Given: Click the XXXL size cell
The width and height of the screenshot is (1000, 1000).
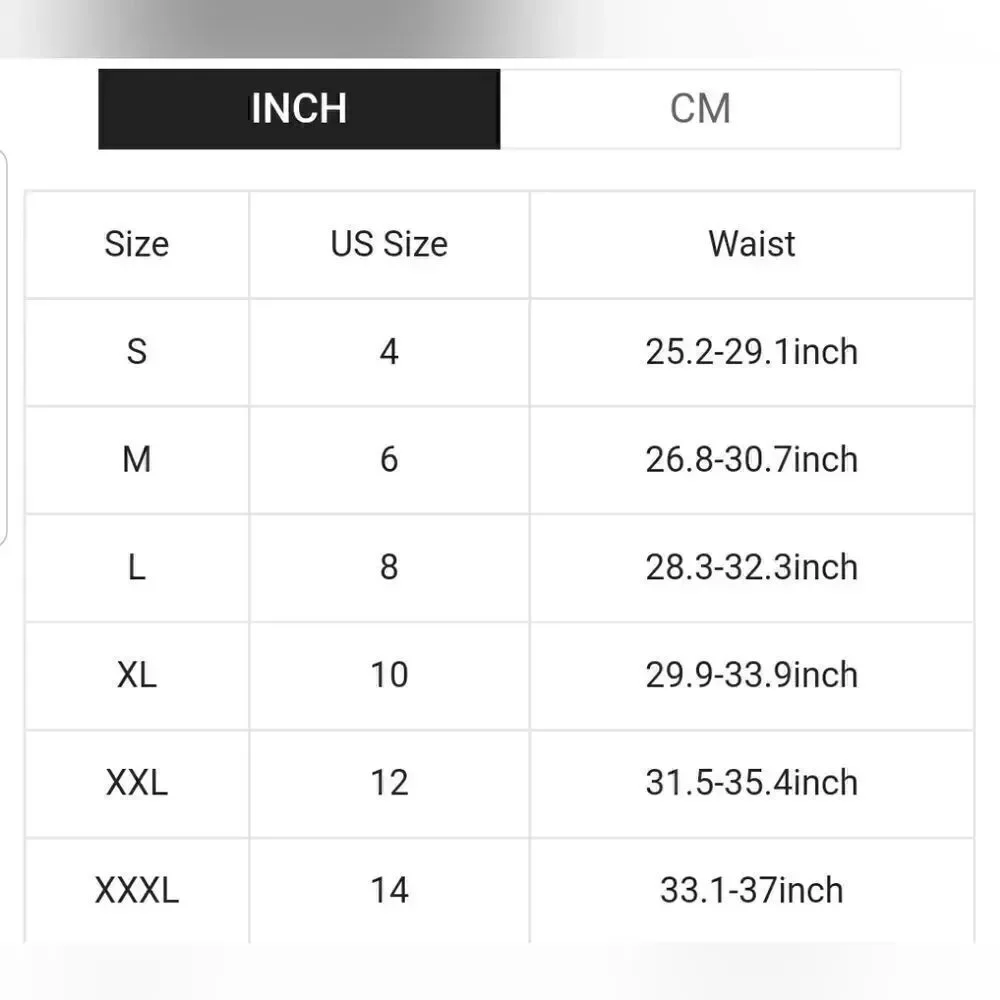Looking at the screenshot, I should (x=137, y=890).
